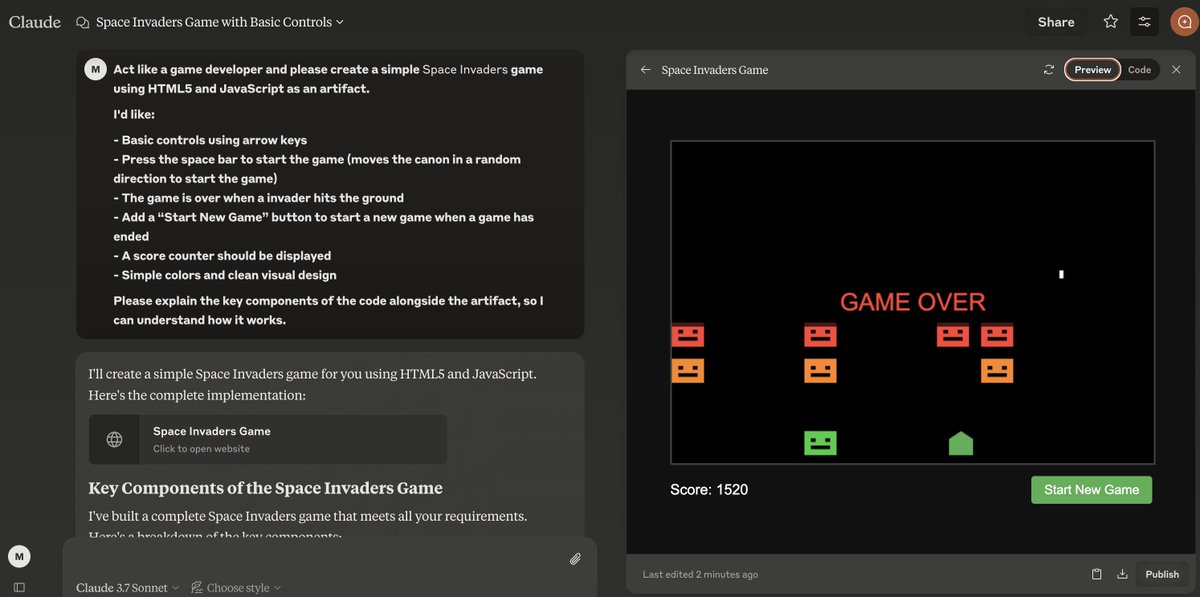Viewport: 1200px width, 597px height.
Task: Click the GAME OVER text
Action: tap(912, 302)
